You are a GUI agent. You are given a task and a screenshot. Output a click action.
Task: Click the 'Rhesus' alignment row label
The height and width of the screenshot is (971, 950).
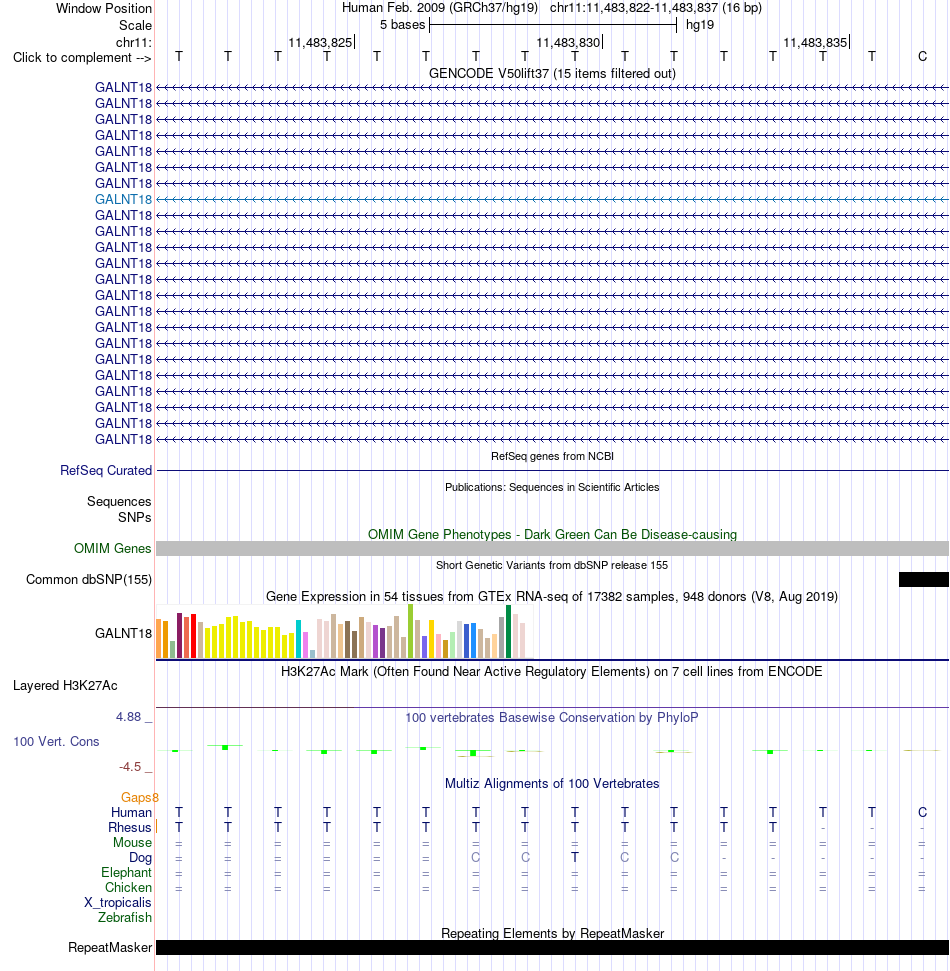[129, 828]
